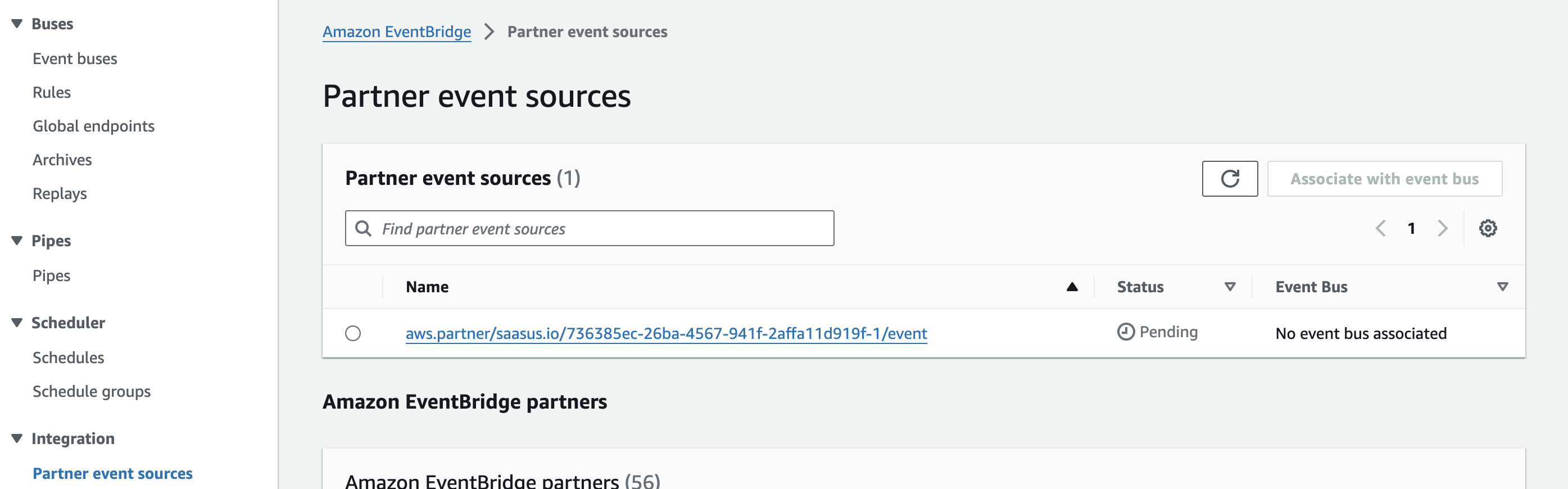Open Archives in sidebar
The width and height of the screenshot is (1568, 489).
[x=62, y=160]
